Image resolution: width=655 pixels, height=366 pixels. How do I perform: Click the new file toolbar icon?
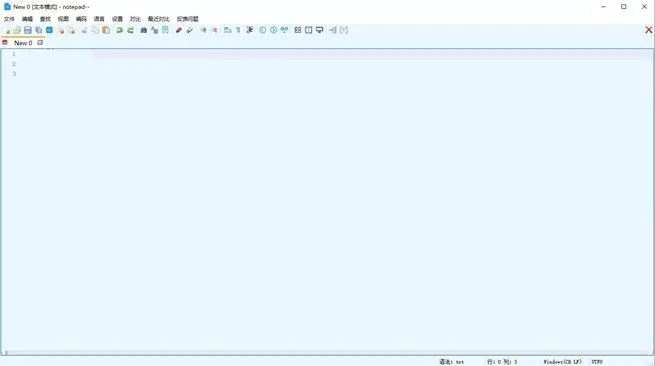pos(7,30)
